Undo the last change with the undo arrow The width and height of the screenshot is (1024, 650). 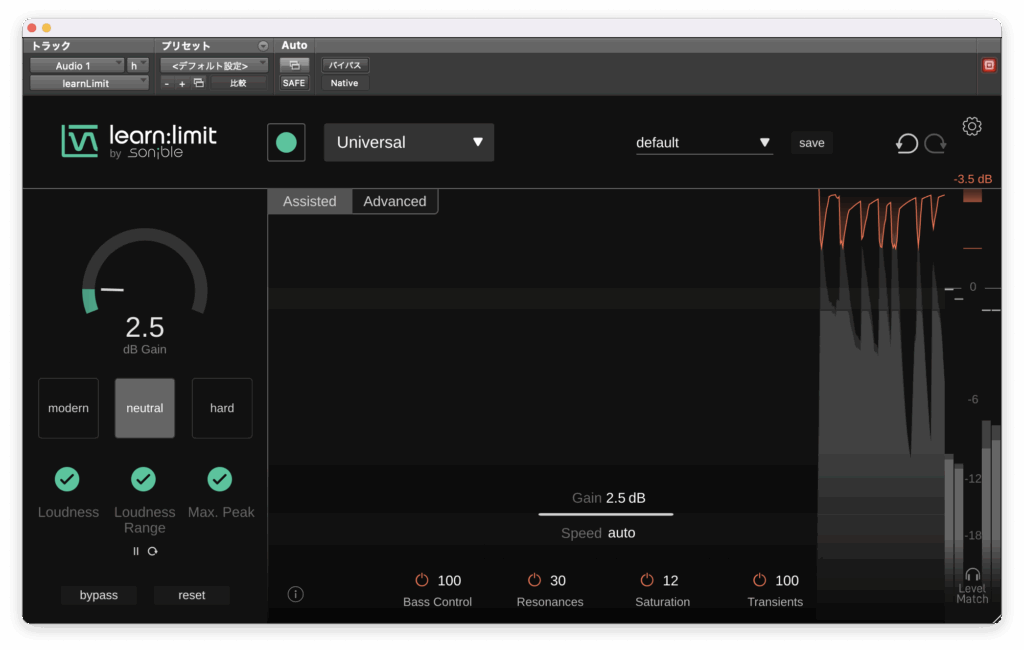pyautogui.click(x=906, y=143)
